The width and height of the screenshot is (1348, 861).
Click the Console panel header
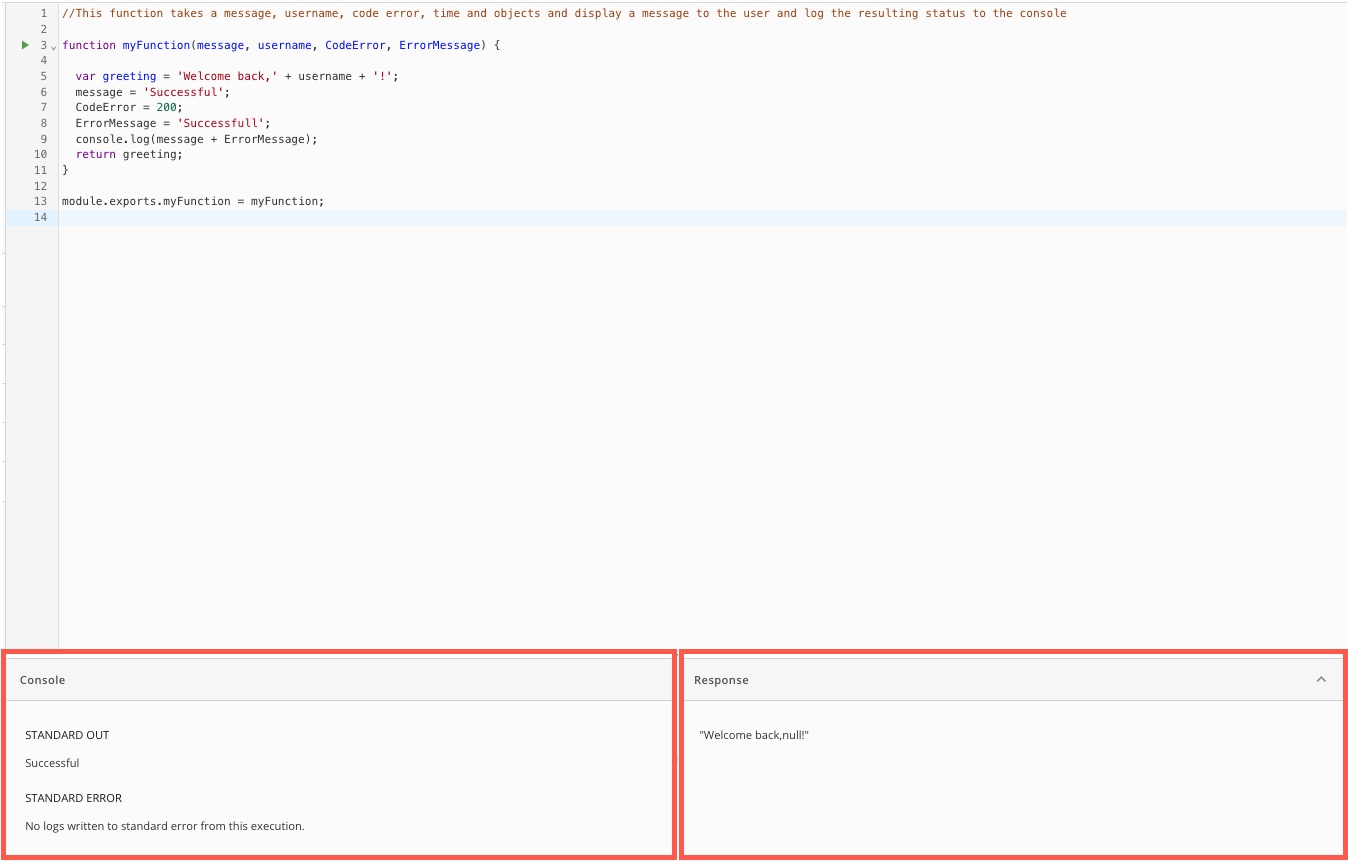(x=42, y=679)
